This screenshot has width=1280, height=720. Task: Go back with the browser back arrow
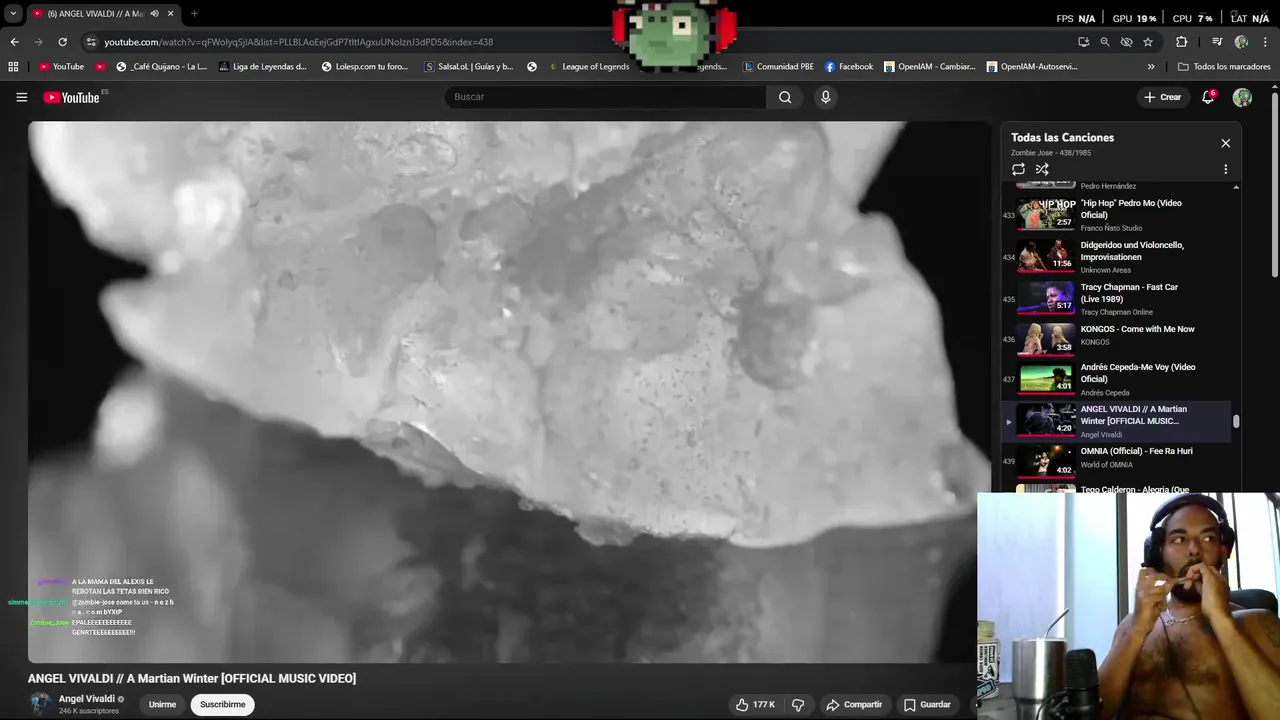coord(14,42)
